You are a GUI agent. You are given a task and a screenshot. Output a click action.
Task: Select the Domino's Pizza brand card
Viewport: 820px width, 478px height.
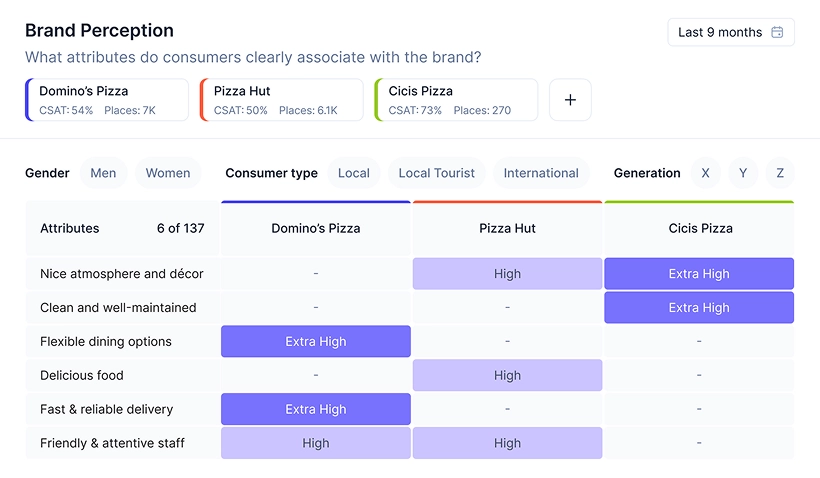click(107, 100)
